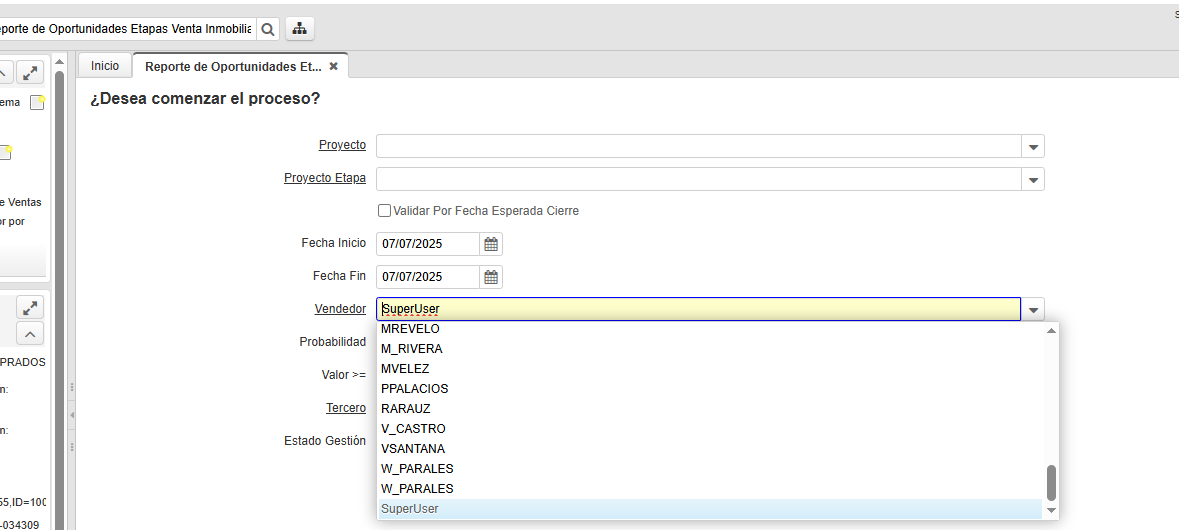
Task: Click into the Fecha Inicio date field
Action: click(x=426, y=244)
